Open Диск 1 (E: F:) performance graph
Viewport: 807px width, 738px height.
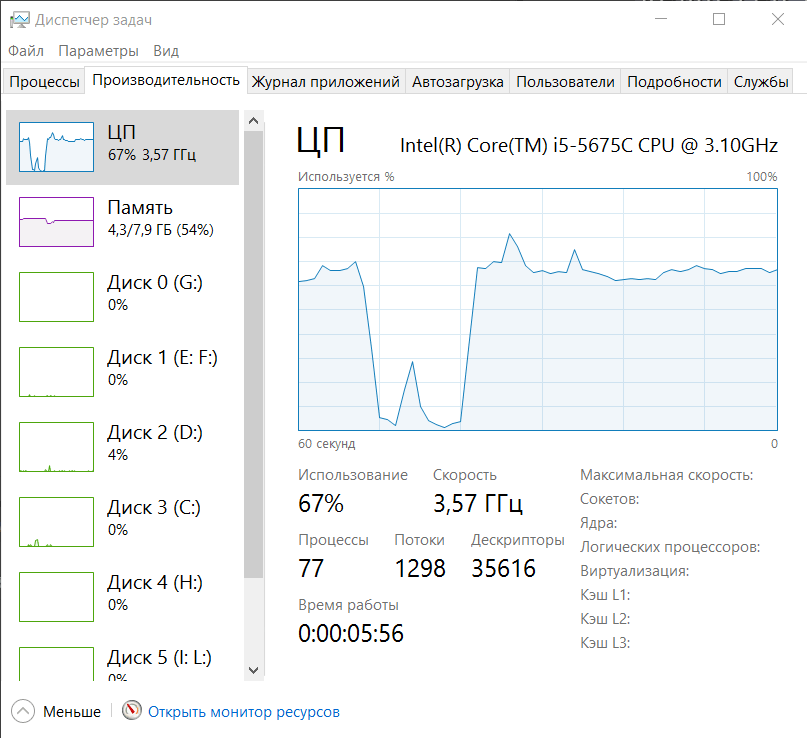(x=57, y=372)
